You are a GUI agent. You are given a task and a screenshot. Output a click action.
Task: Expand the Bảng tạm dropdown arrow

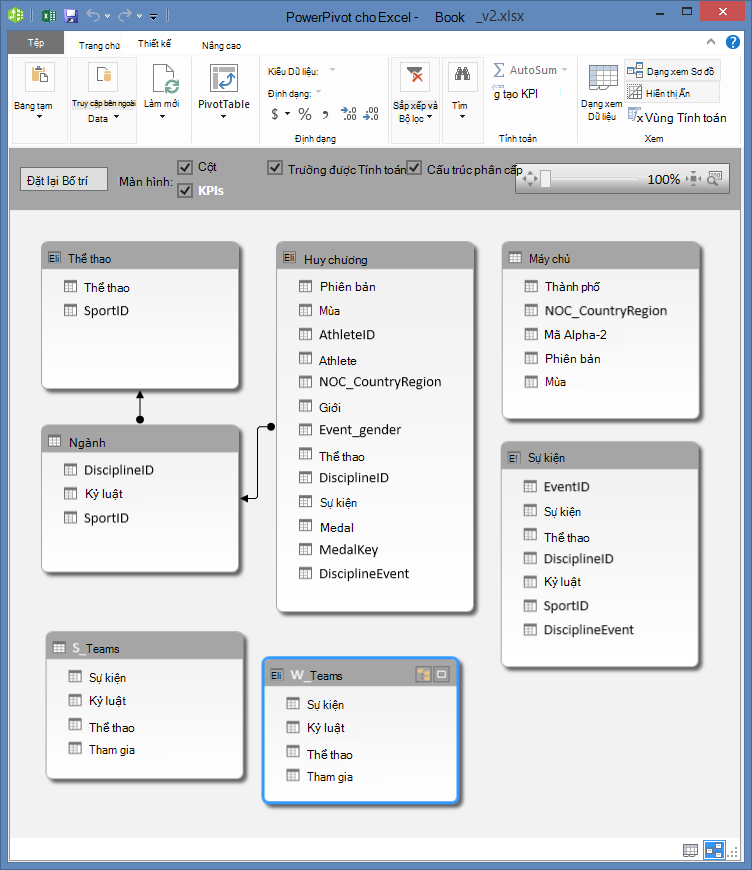(39, 117)
